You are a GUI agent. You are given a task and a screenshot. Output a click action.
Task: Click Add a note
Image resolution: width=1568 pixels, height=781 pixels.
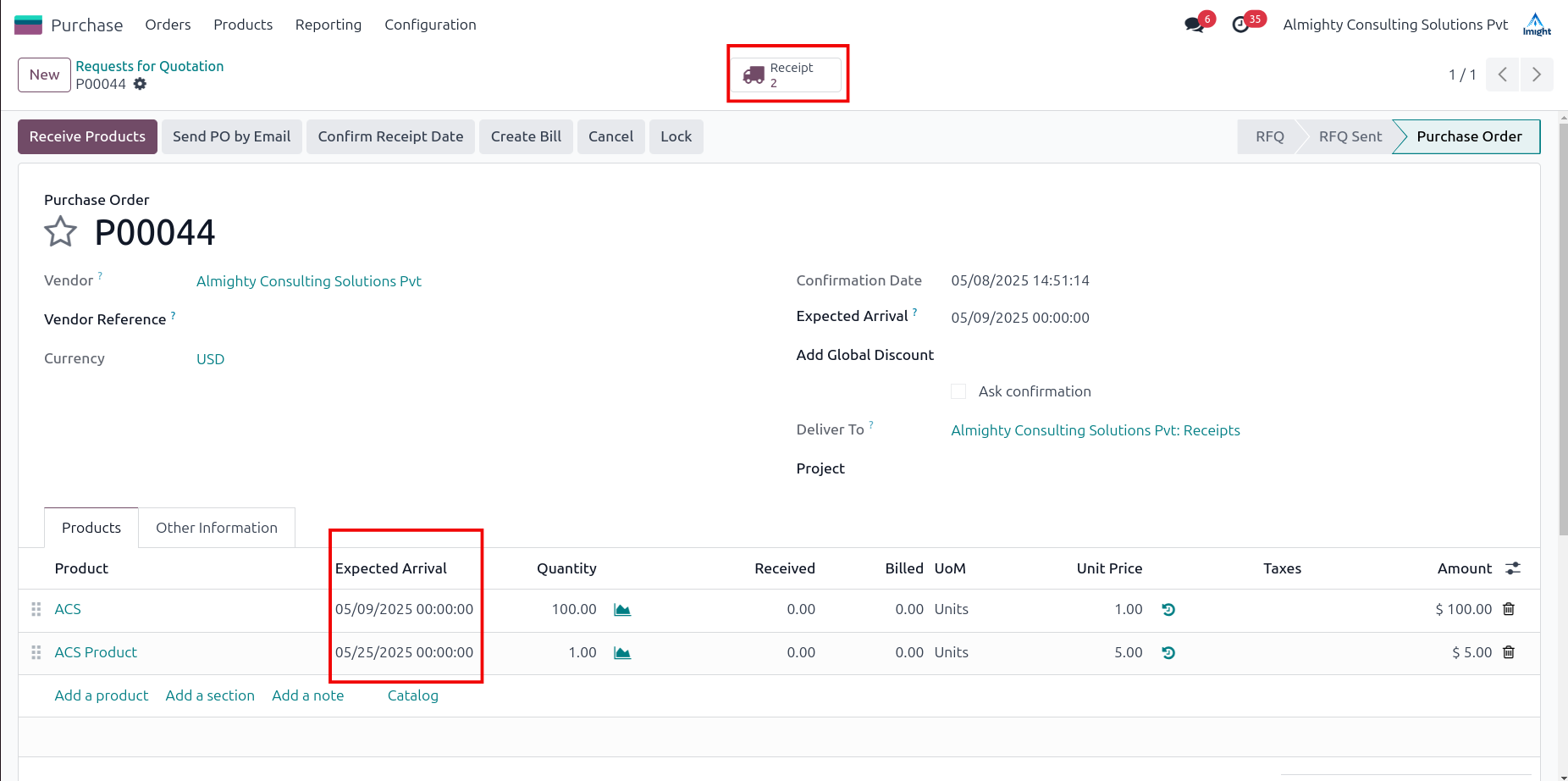(x=308, y=695)
